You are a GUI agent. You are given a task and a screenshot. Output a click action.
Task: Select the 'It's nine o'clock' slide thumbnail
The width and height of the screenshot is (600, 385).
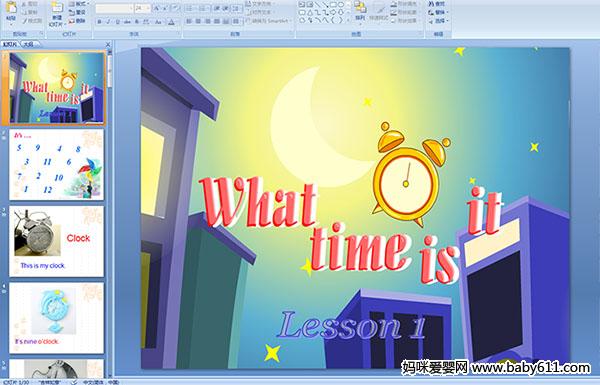click(57, 318)
